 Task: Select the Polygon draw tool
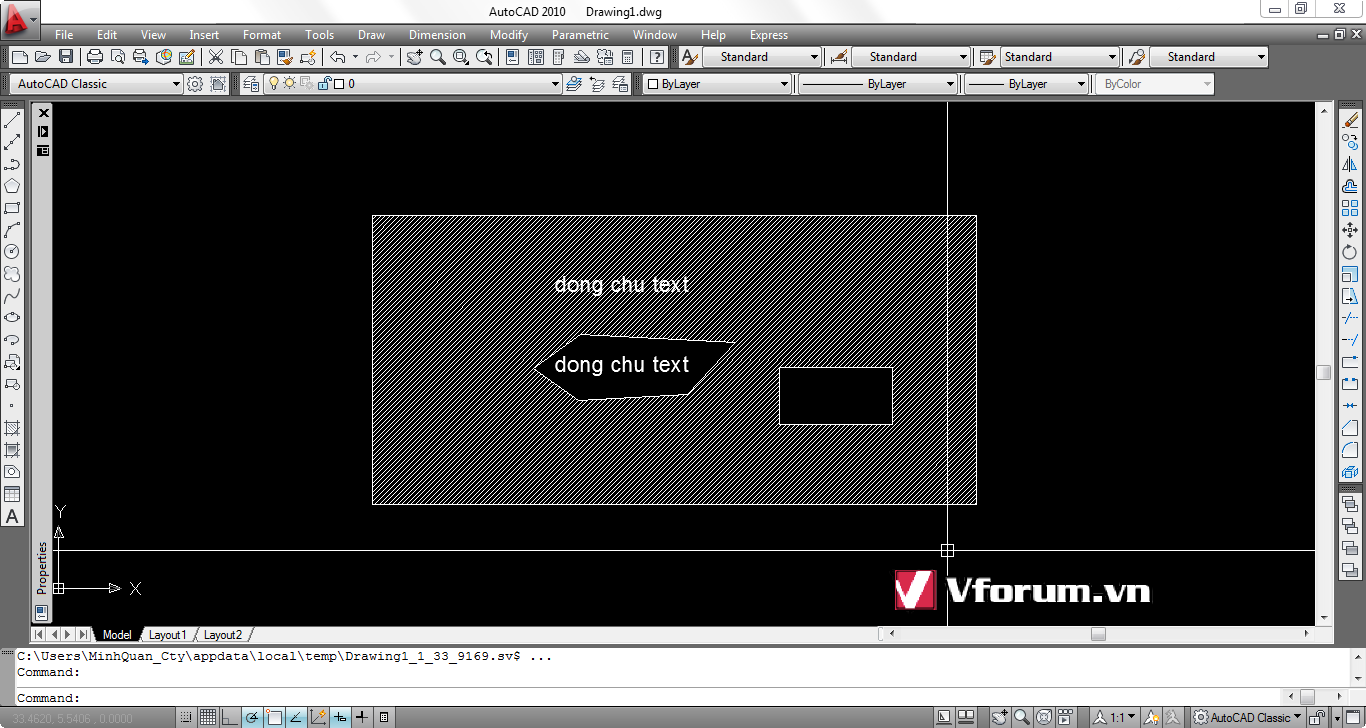pos(12,186)
